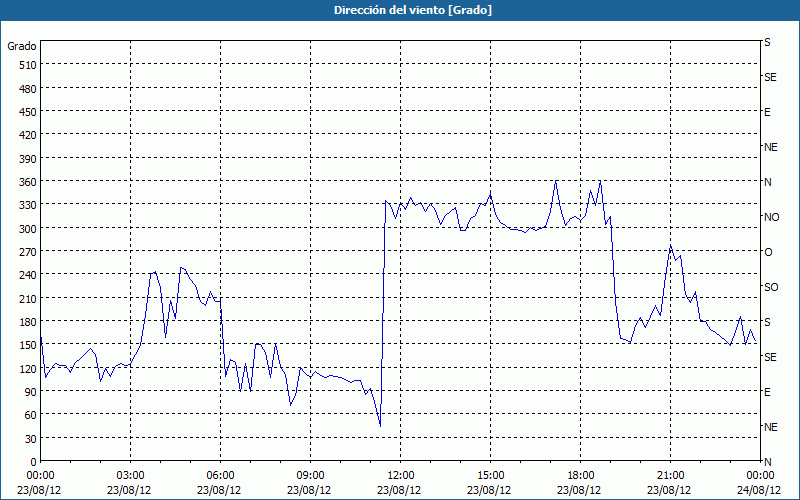Image resolution: width=800 pixels, height=500 pixels.
Task: Click the 15:00 time label
Action: (490, 476)
